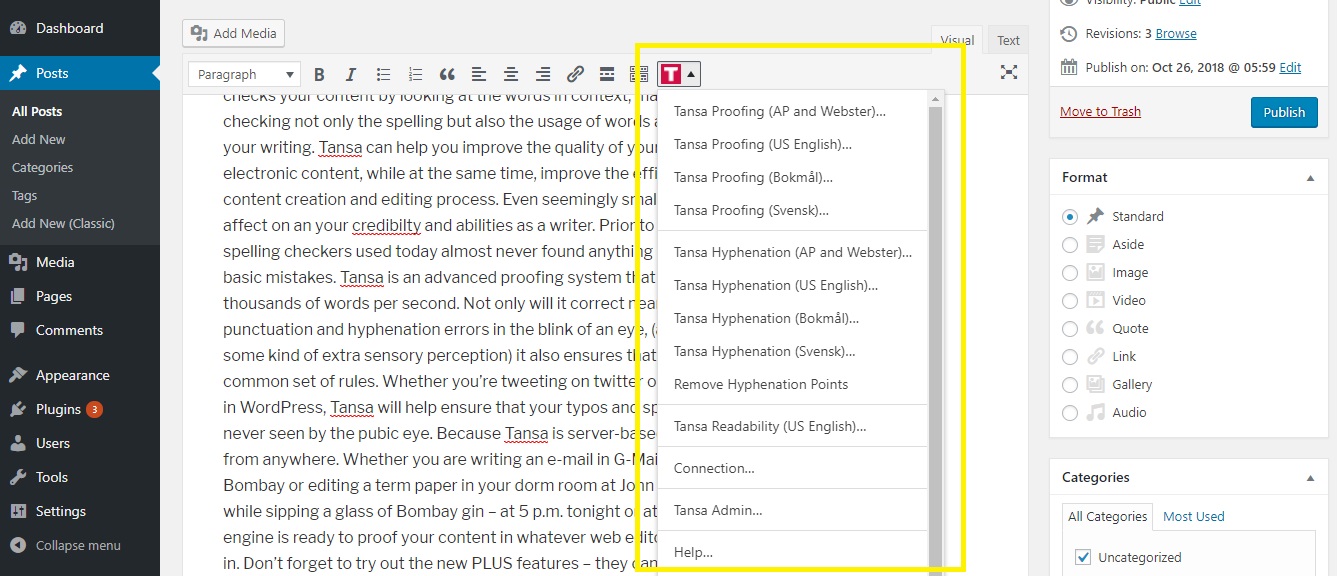Uncheck the Uncategorized category
This screenshot has height=576, width=1337.
[1082, 557]
